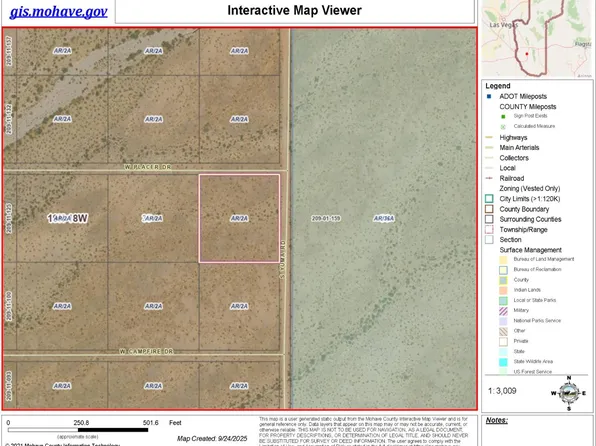This screenshot has height=446, width=596.
Task: Click the W CAMPFIRE DR road label
Action: (146, 351)
